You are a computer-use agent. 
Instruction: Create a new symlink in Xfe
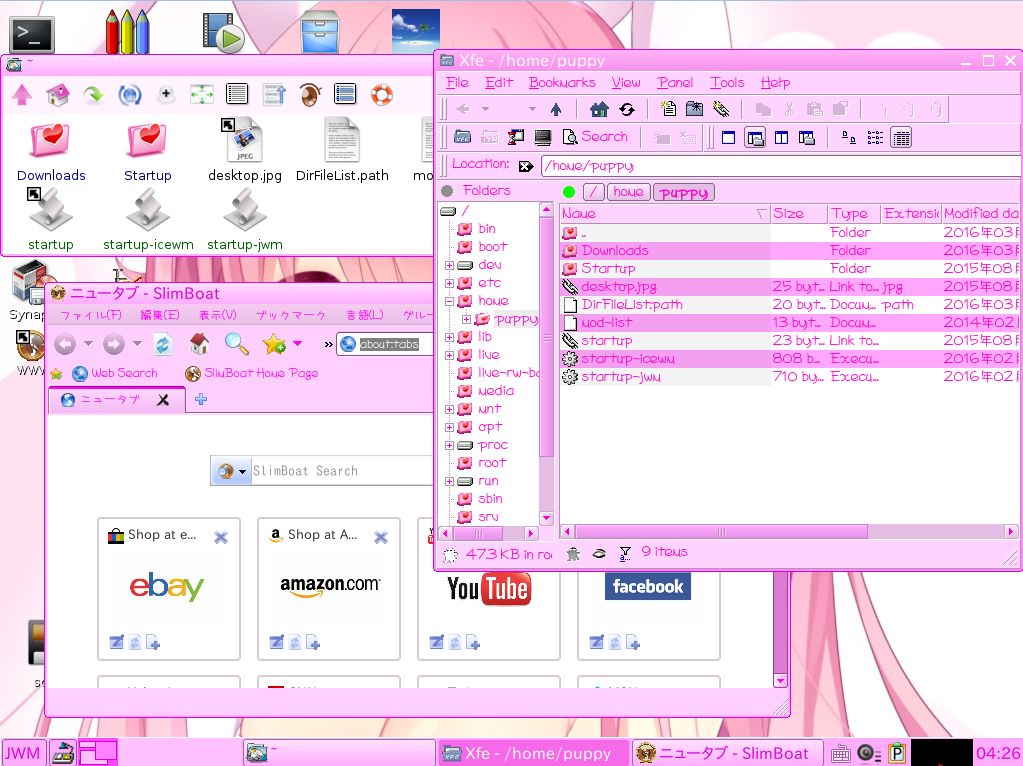721,109
